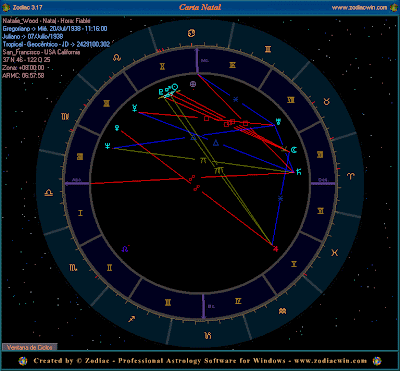Select the Venus planet glyph

(x=117, y=128)
